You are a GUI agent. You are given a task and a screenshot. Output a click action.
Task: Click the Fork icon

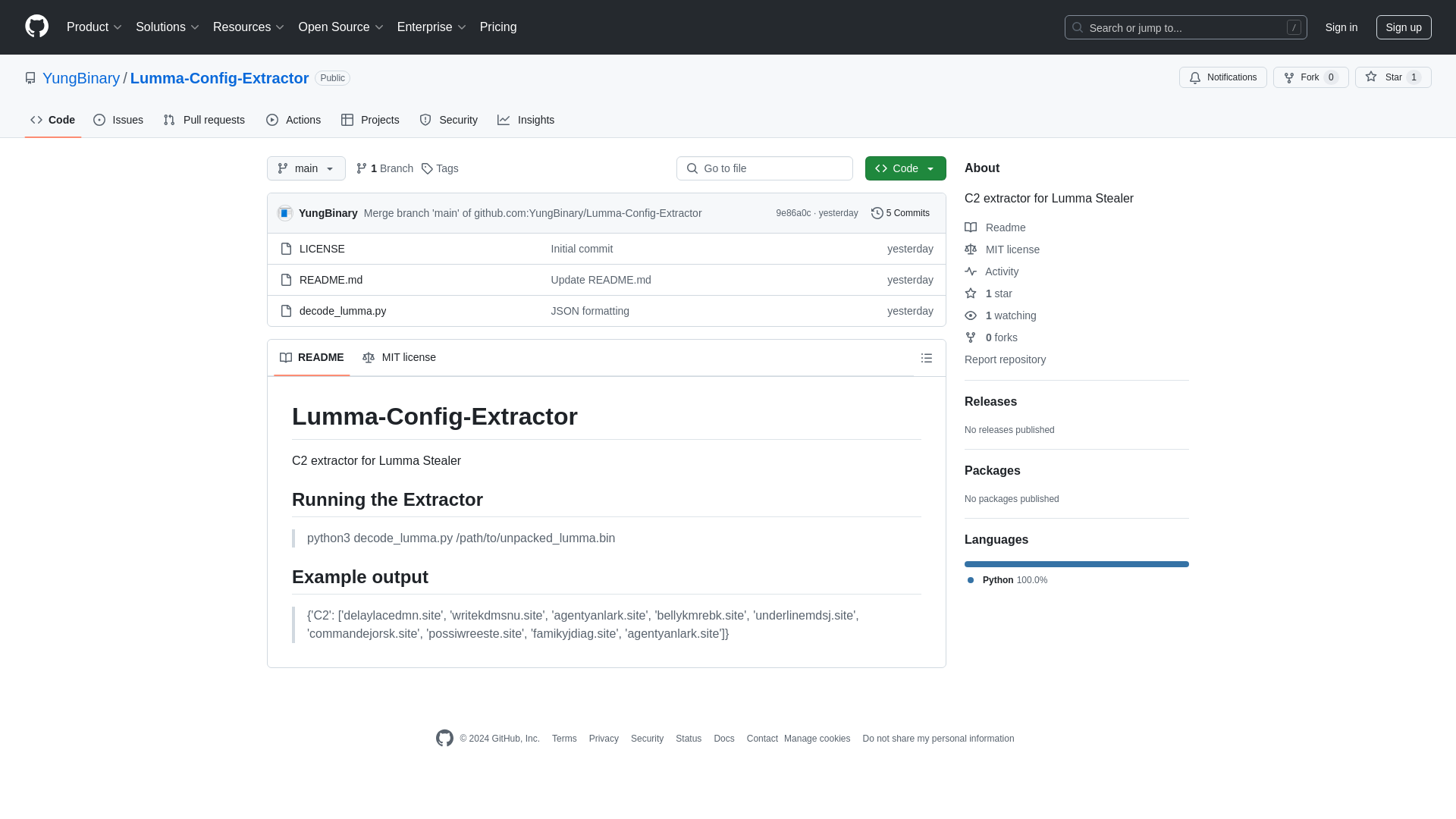tap(1289, 77)
